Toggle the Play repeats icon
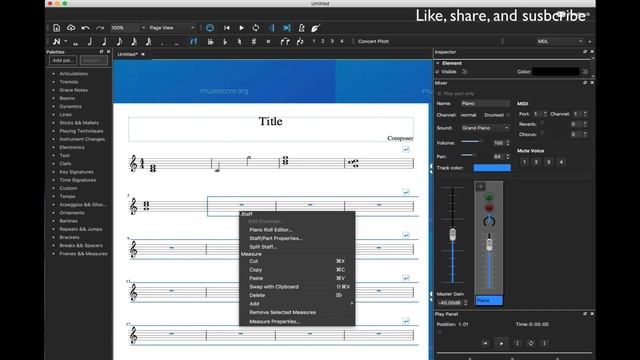This screenshot has width=640, height=360. 271,28
